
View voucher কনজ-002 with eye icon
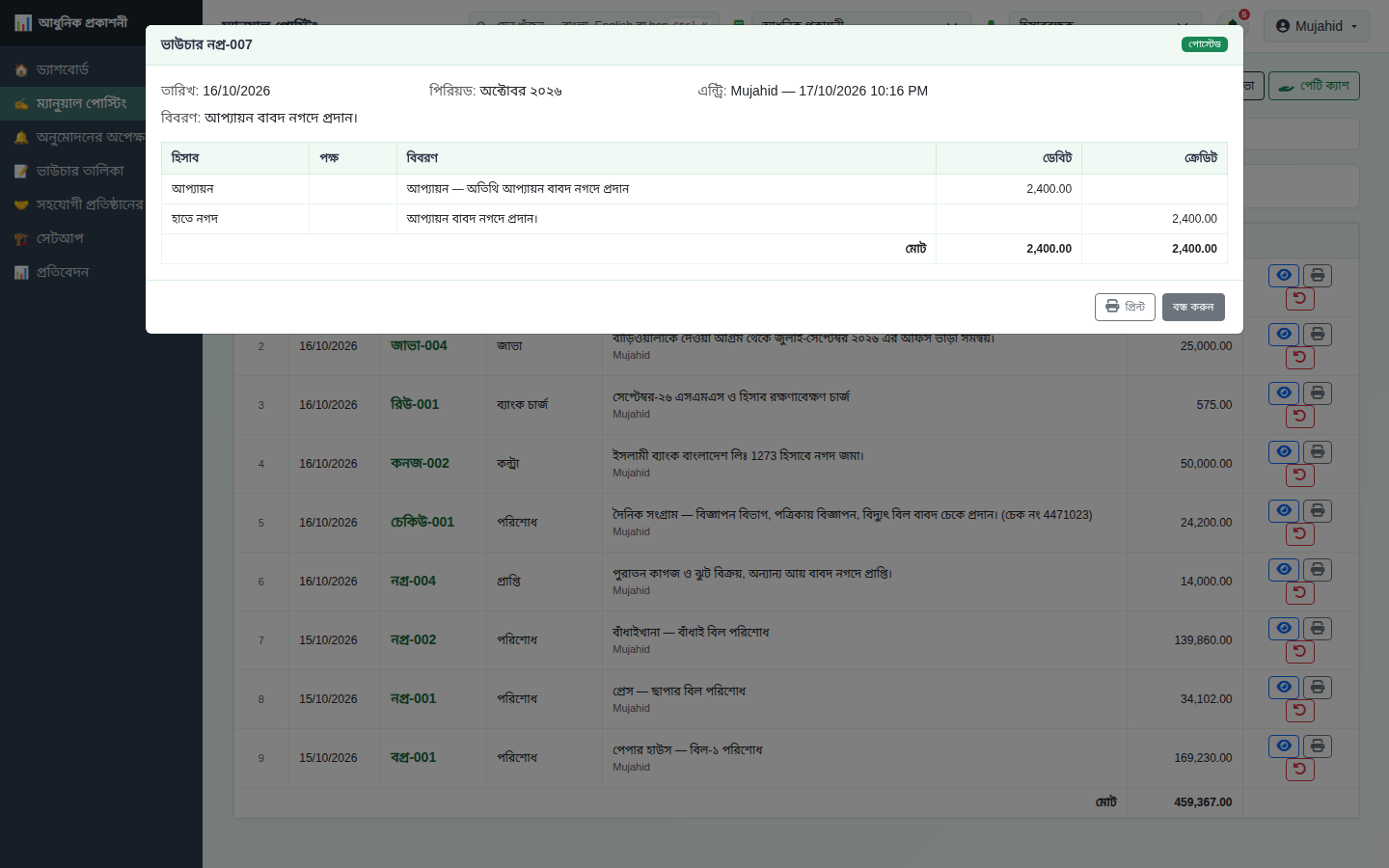pos(1284,452)
